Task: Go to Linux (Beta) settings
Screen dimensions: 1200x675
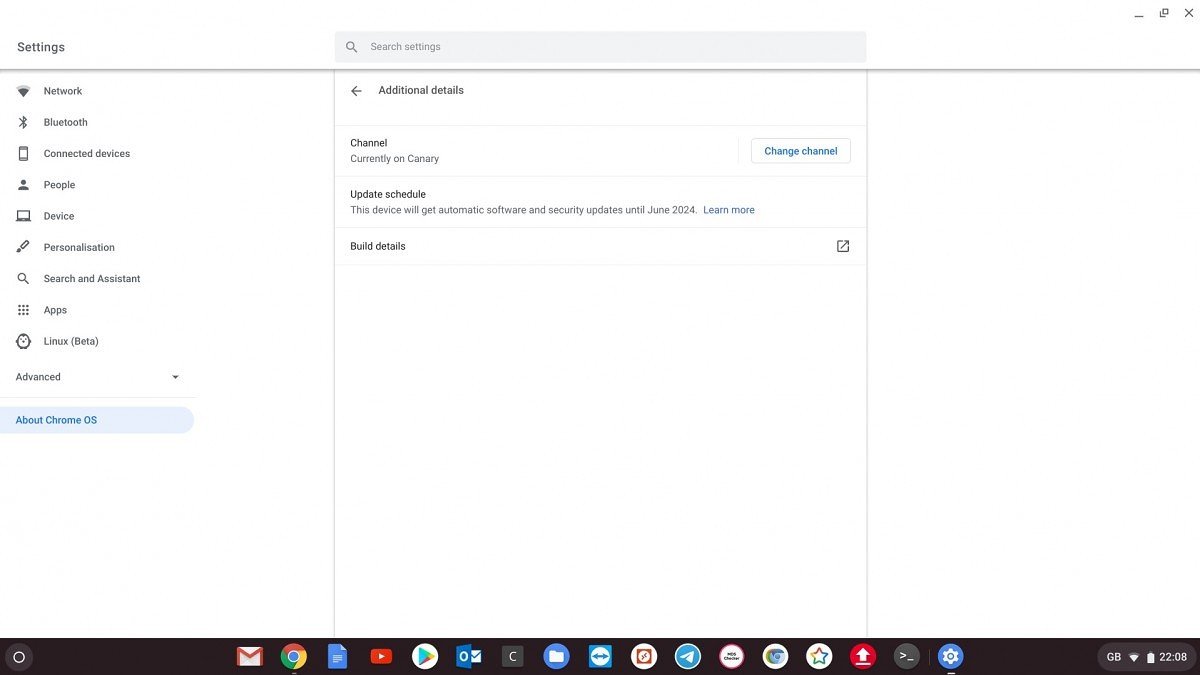Action: tap(70, 341)
